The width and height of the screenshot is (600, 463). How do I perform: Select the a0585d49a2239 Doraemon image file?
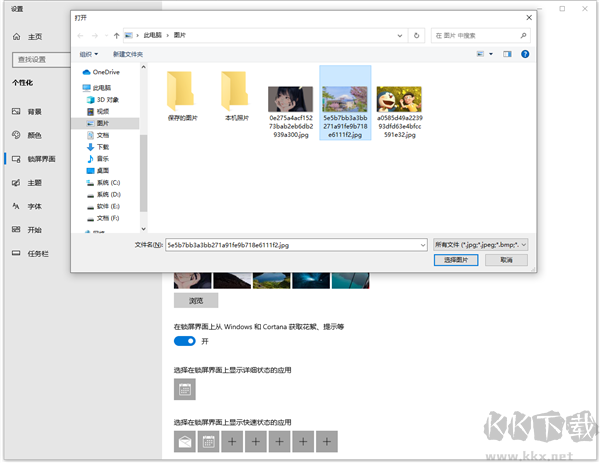tap(399, 112)
